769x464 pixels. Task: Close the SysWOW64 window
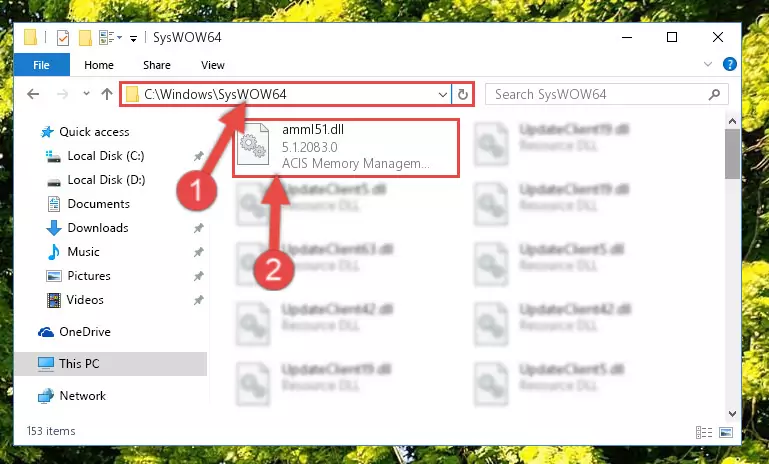tap(718, 37)
